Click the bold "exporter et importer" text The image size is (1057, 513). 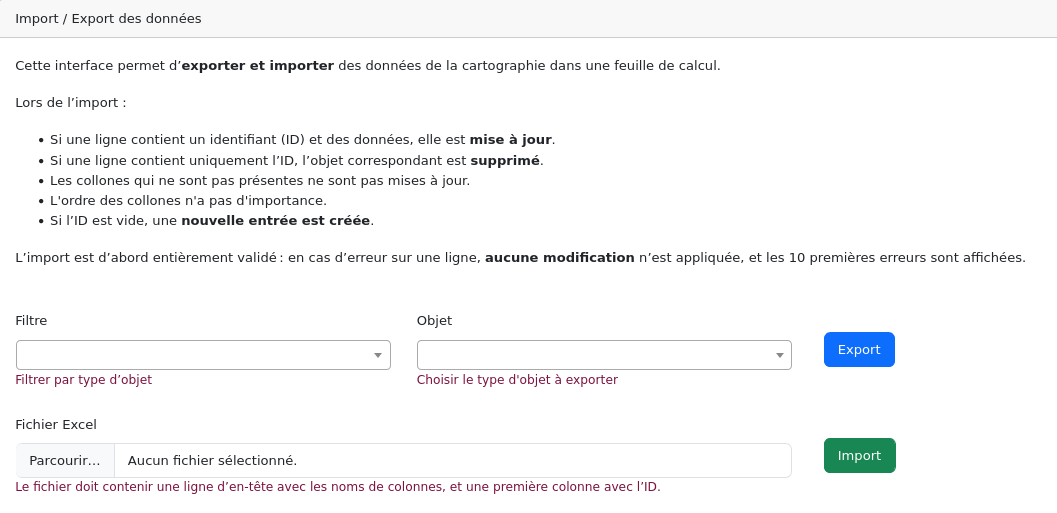(257, 66)
